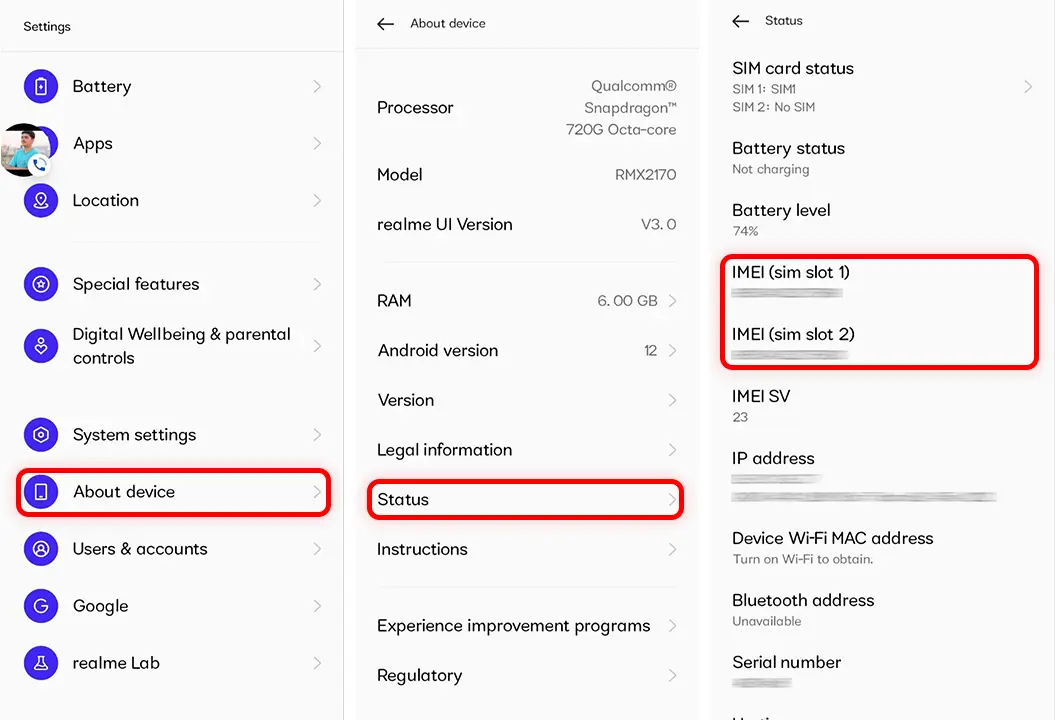Go back from Status screen
The image size is (1055, 720).
[740, 21]
